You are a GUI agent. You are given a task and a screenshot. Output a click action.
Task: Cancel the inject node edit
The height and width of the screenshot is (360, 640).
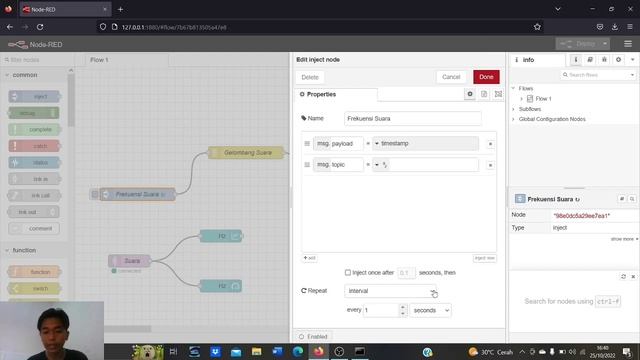[451, 77]
